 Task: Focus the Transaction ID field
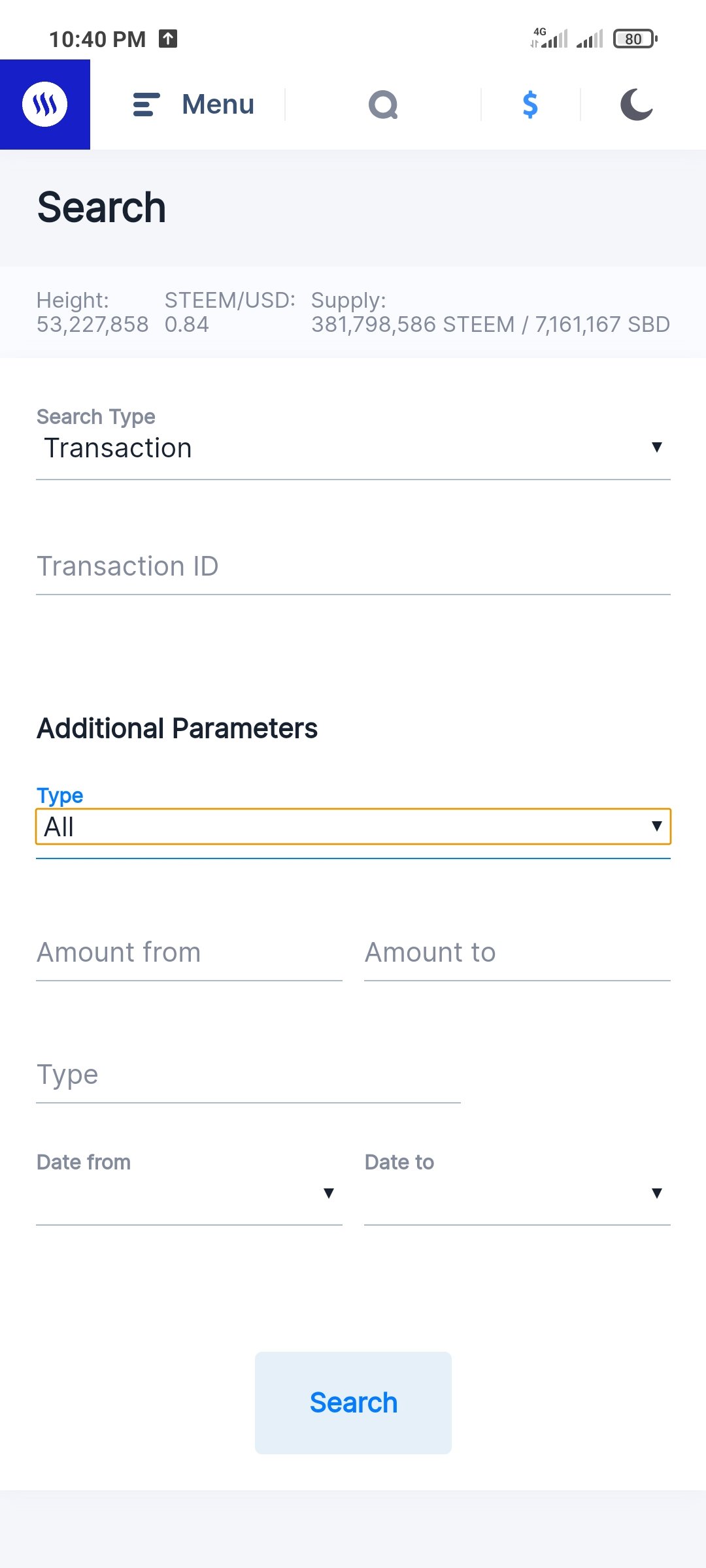tap(353, 566)
